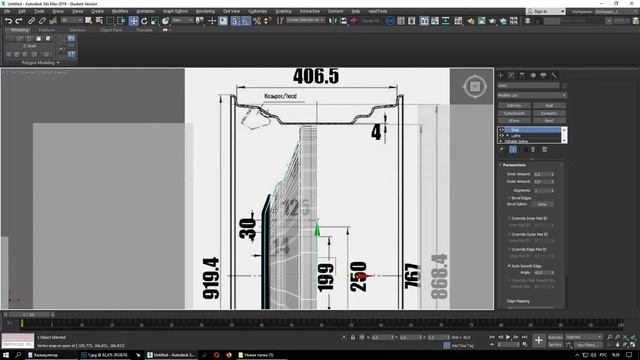Open the Customize menu
Screen dimensions: 640x360
tap(258, 11)
